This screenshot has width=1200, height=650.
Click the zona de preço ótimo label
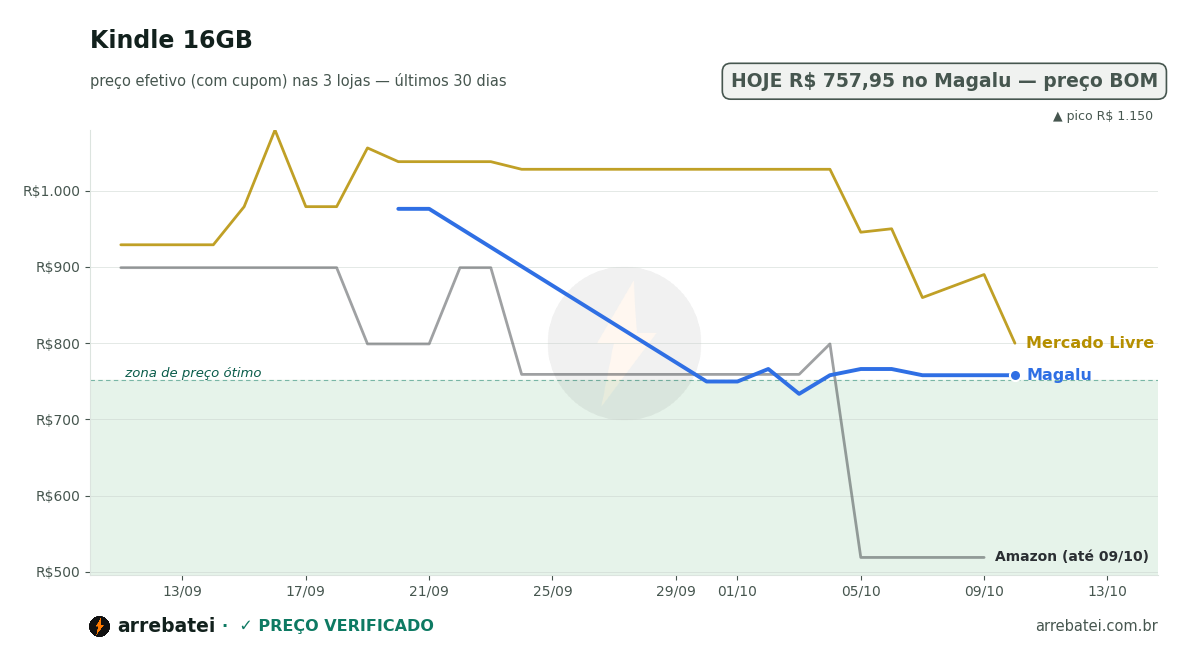pyautogui.click(x=193, y=373)
